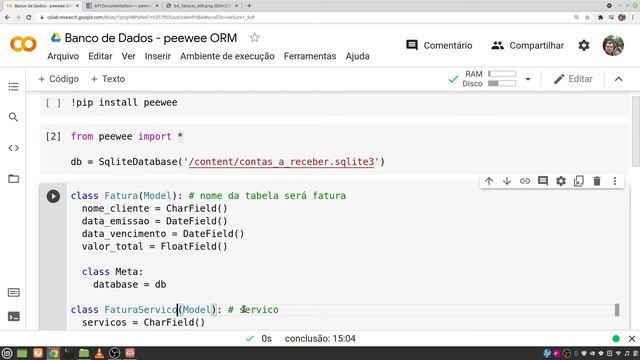Mirror cell in tab icon
Screen dimensions: 640x360
[579, 181]
